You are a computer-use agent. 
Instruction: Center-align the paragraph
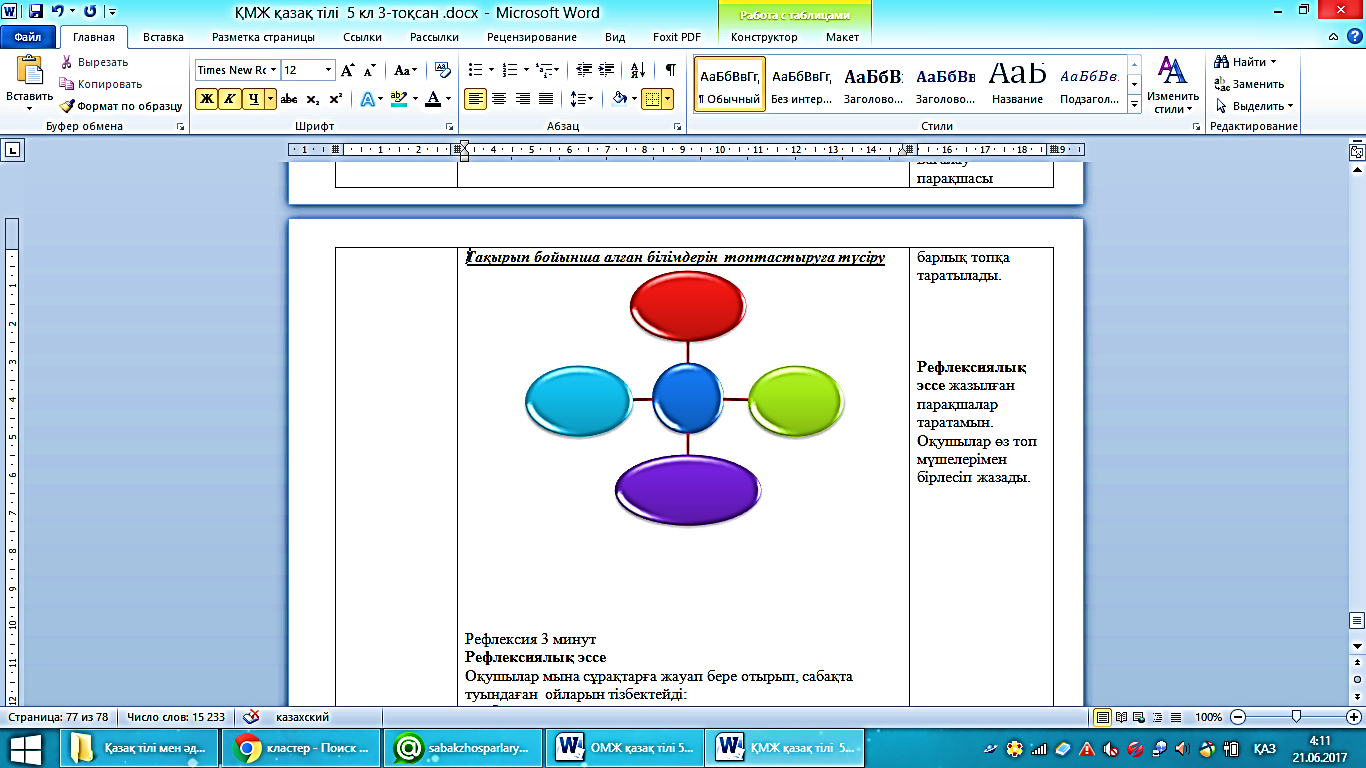pos(499,99)
